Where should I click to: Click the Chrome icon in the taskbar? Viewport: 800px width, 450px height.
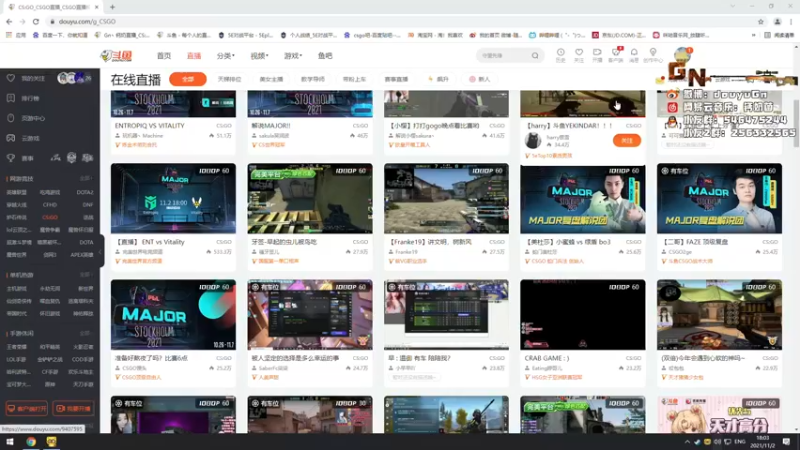31,442
